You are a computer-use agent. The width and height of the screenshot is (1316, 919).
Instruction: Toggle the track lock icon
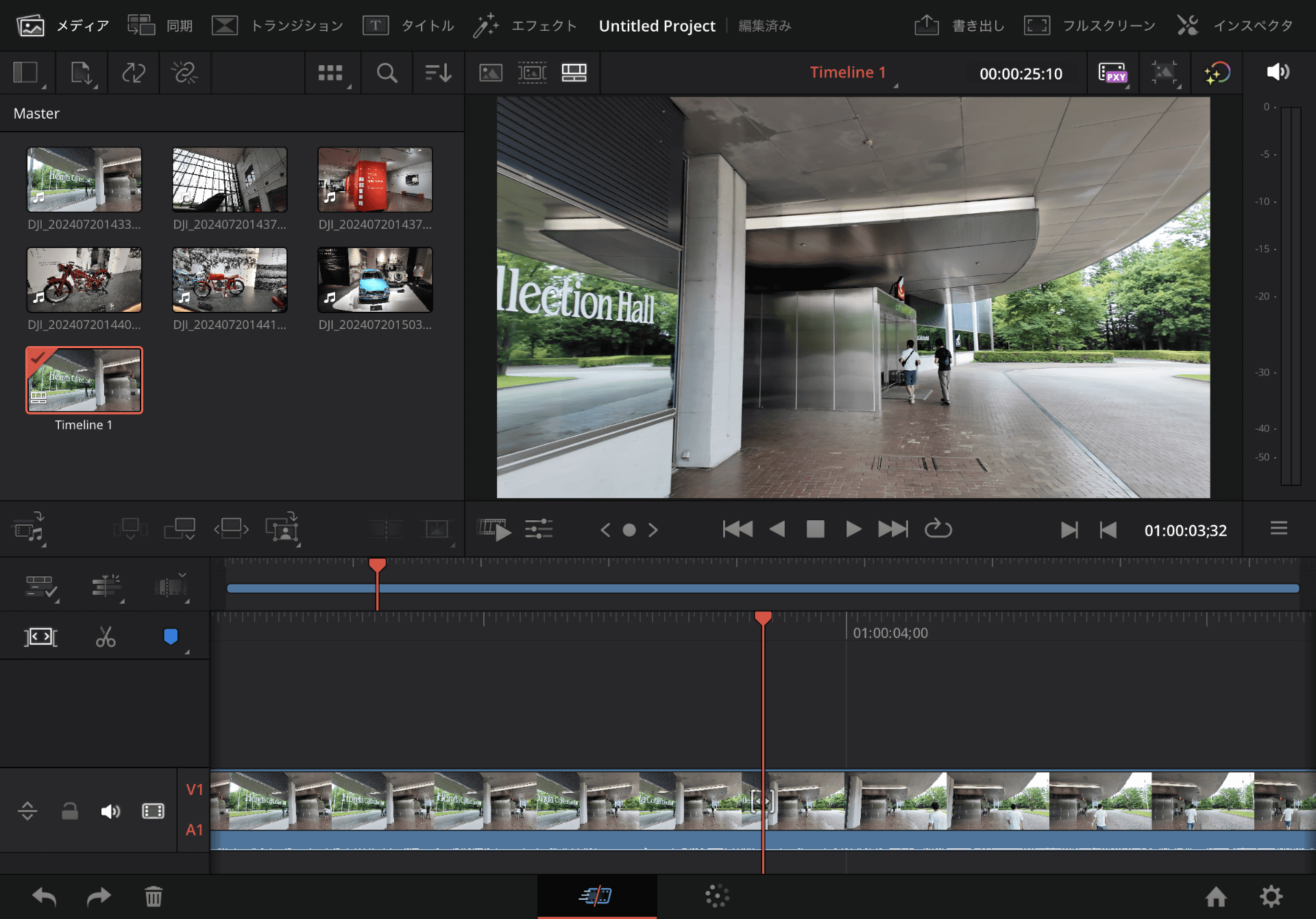click(x=69, y=811)
